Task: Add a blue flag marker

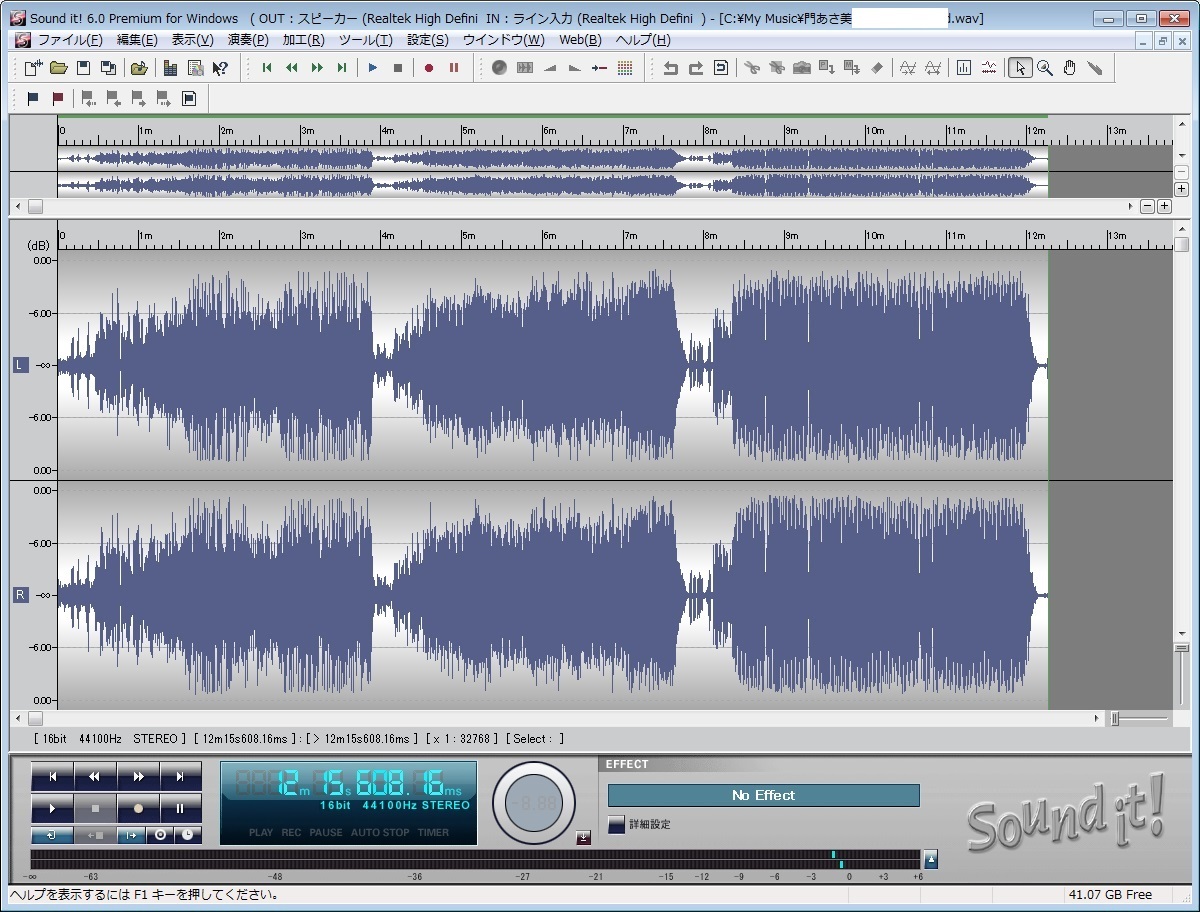Action: [33, 99]
